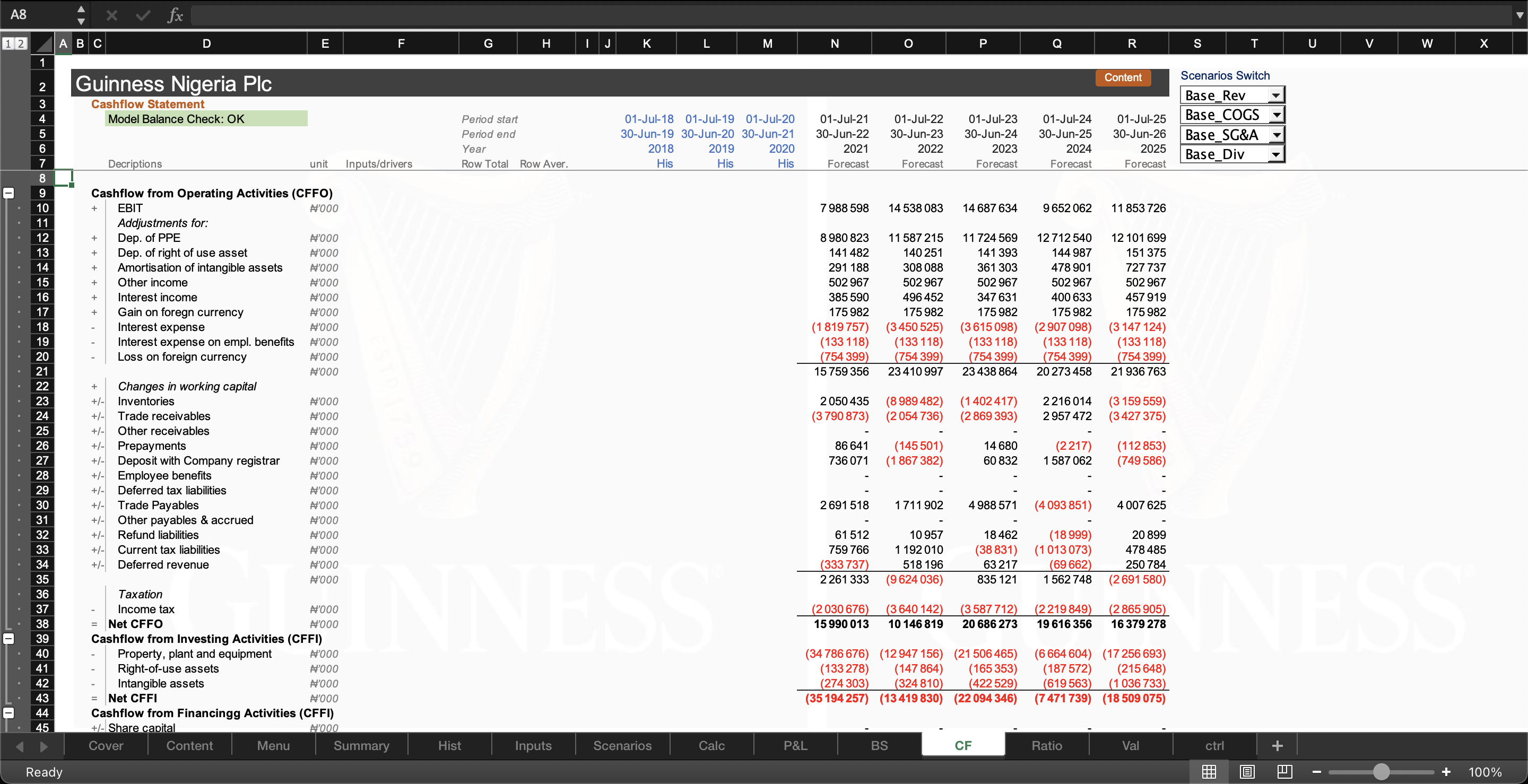1528x784 pixels.
Task: Switch to Page Layout view icon
Action: click(x=1247, y=772)
